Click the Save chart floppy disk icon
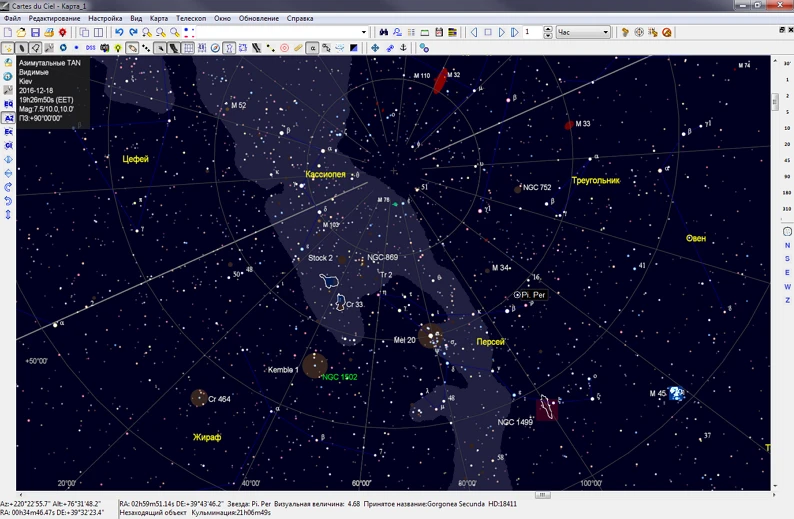794x519 pixels. point(35,33)
